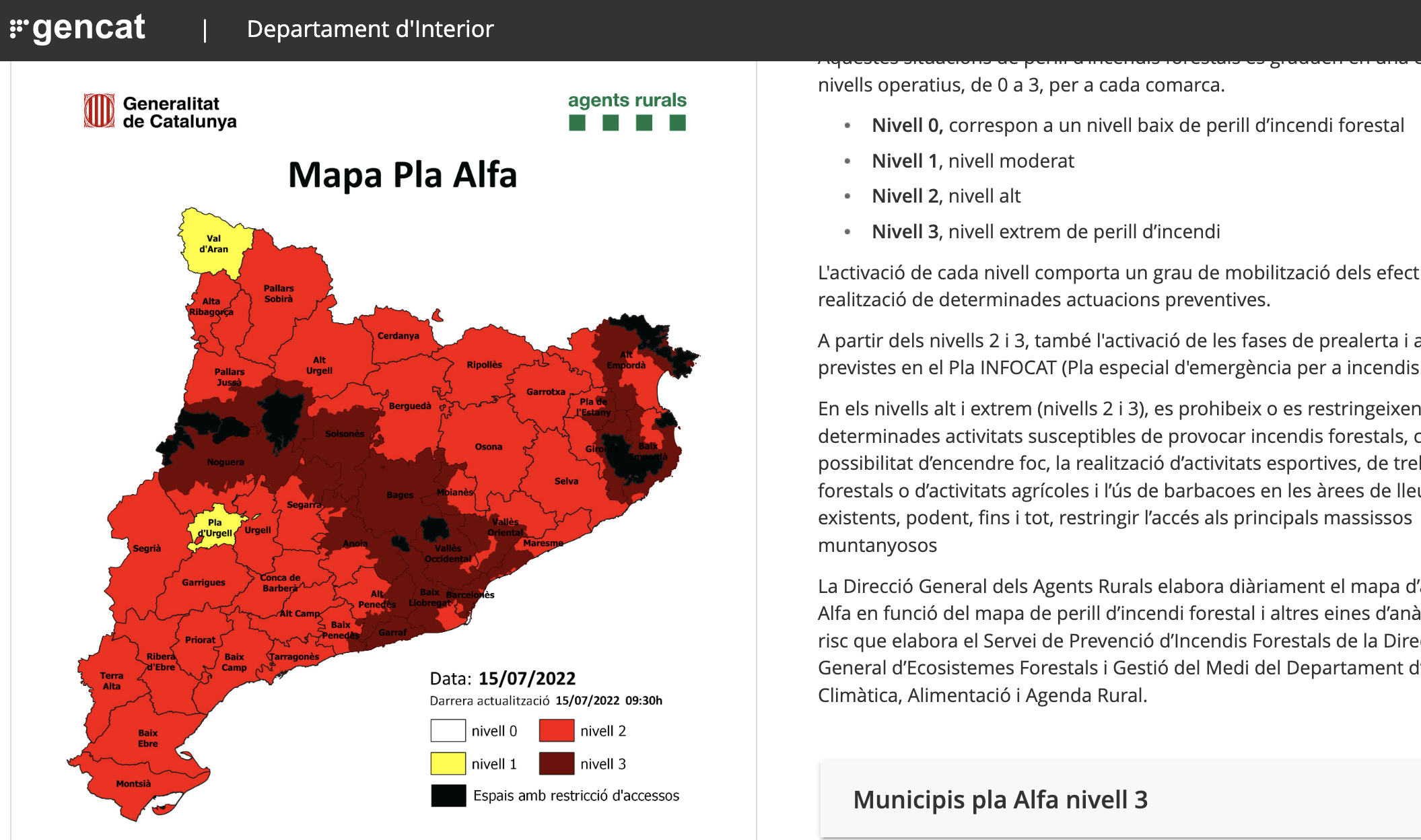Click the Cerdanya comarca label
The width and height of the screenshot is (1421, 840).
(398, 336)
